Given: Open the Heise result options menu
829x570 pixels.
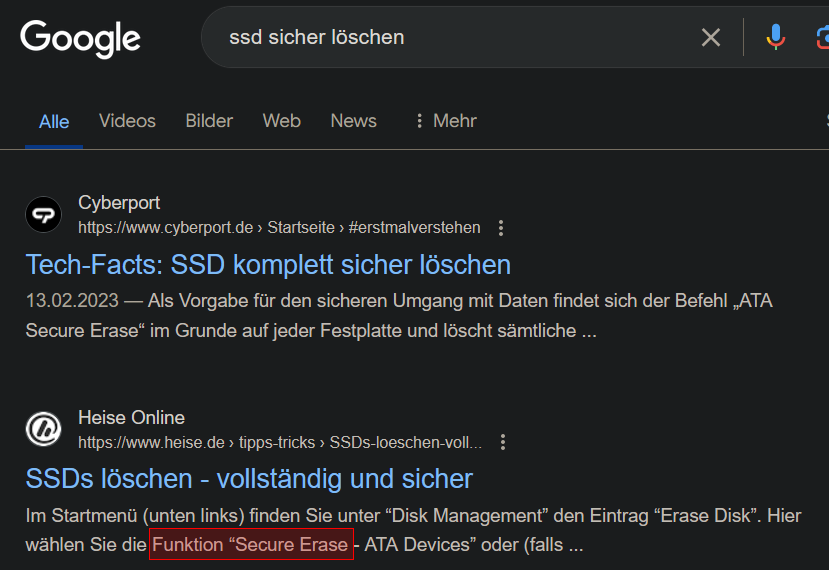Looking at the screenshot, I should click(x=503, y=442).
